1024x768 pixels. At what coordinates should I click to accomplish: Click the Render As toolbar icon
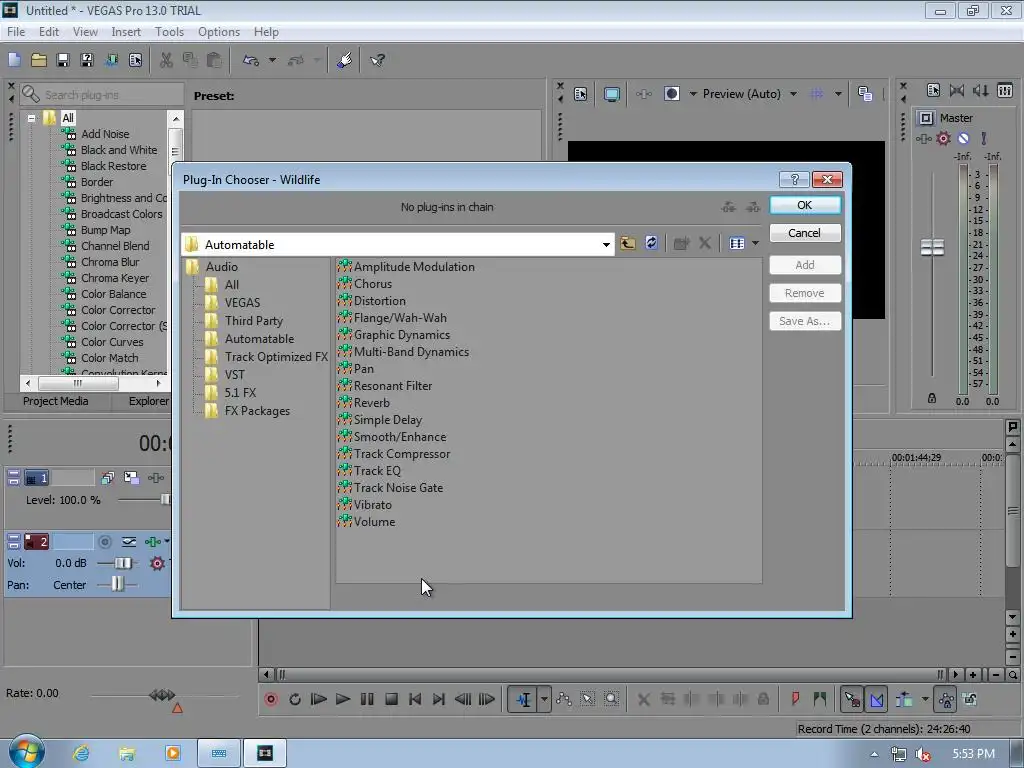tap(112, 60)
